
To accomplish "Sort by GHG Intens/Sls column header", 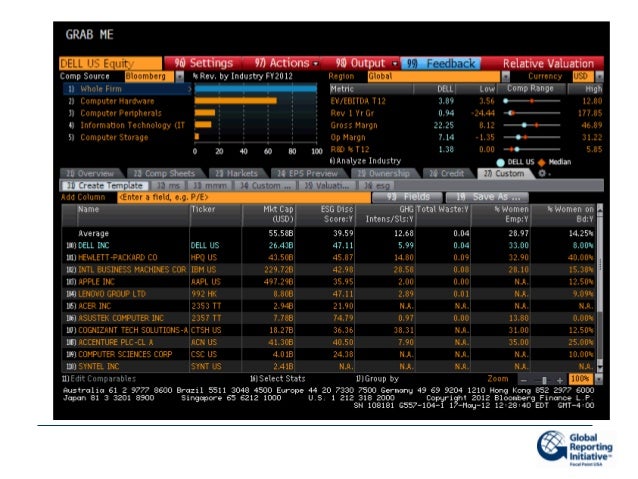I will 385,214.
